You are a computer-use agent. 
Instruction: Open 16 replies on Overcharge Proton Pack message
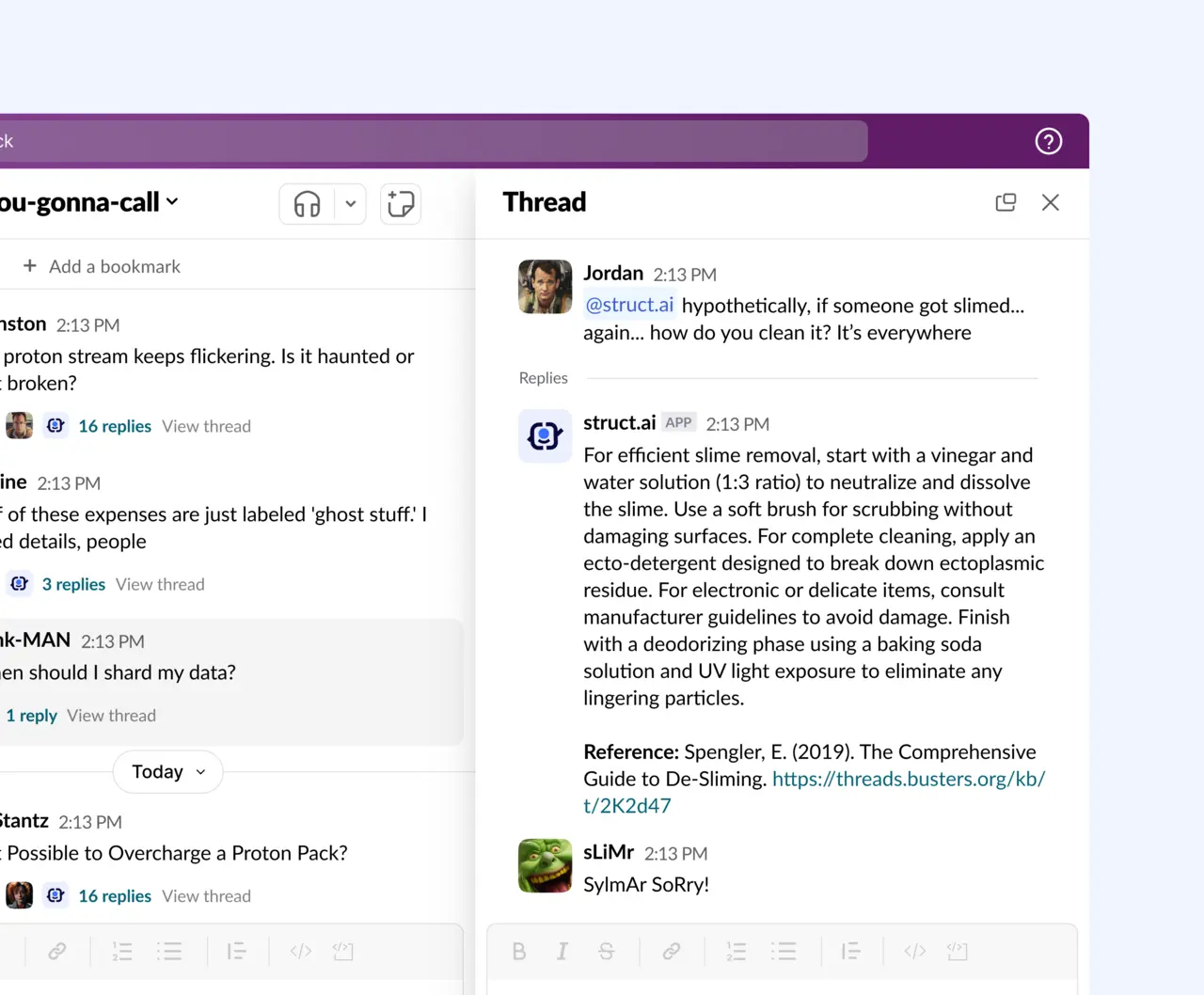point(115,896)
